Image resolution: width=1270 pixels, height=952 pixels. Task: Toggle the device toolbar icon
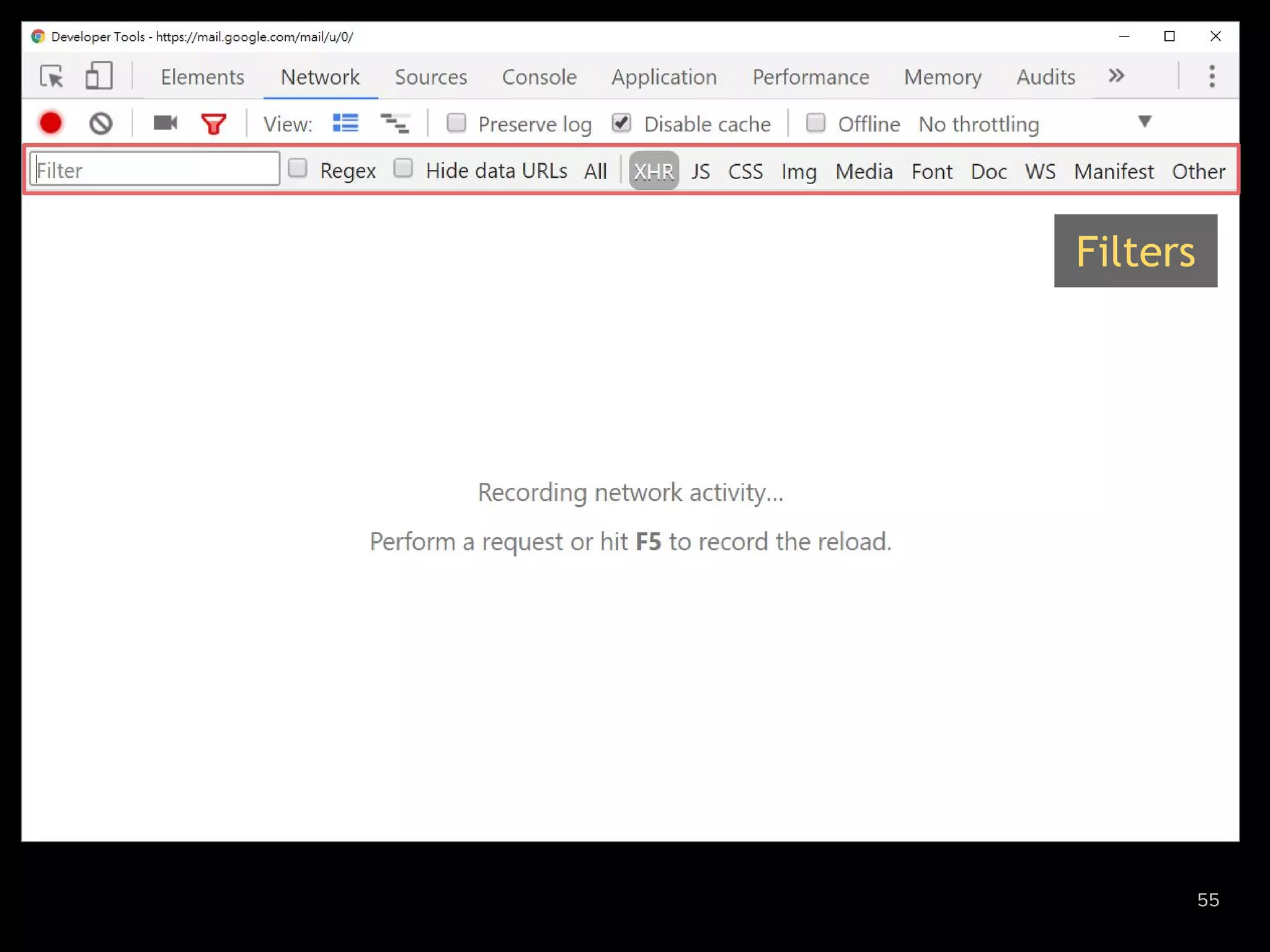pyautogui.click(x=99, y=77)
